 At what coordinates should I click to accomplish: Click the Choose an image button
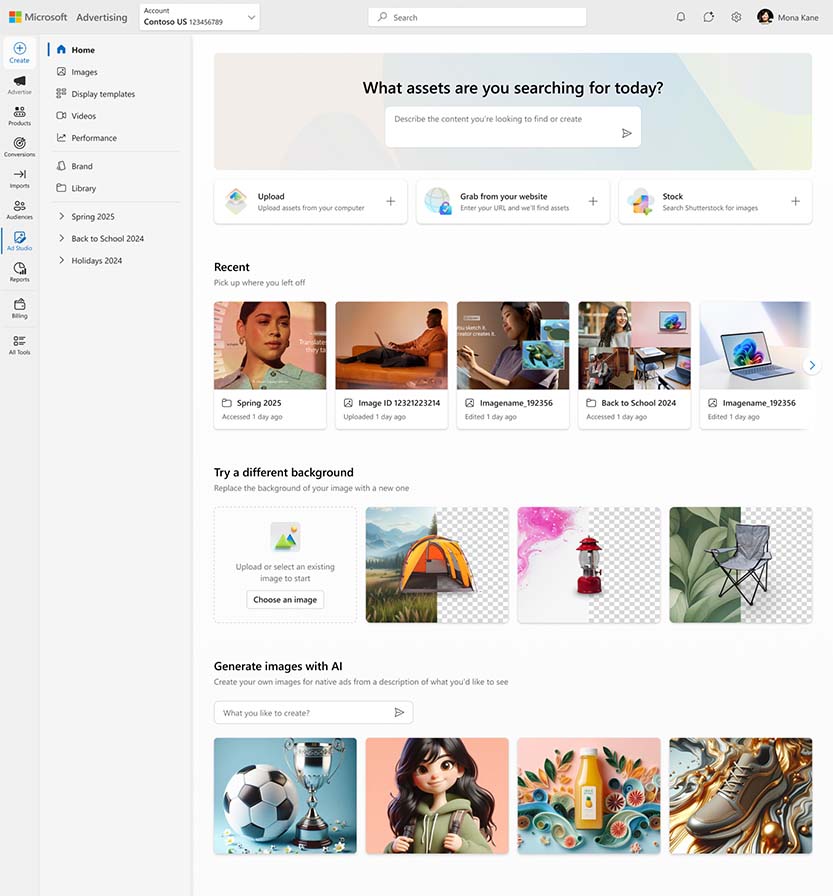pyautogui.click(x=285, y=599)
